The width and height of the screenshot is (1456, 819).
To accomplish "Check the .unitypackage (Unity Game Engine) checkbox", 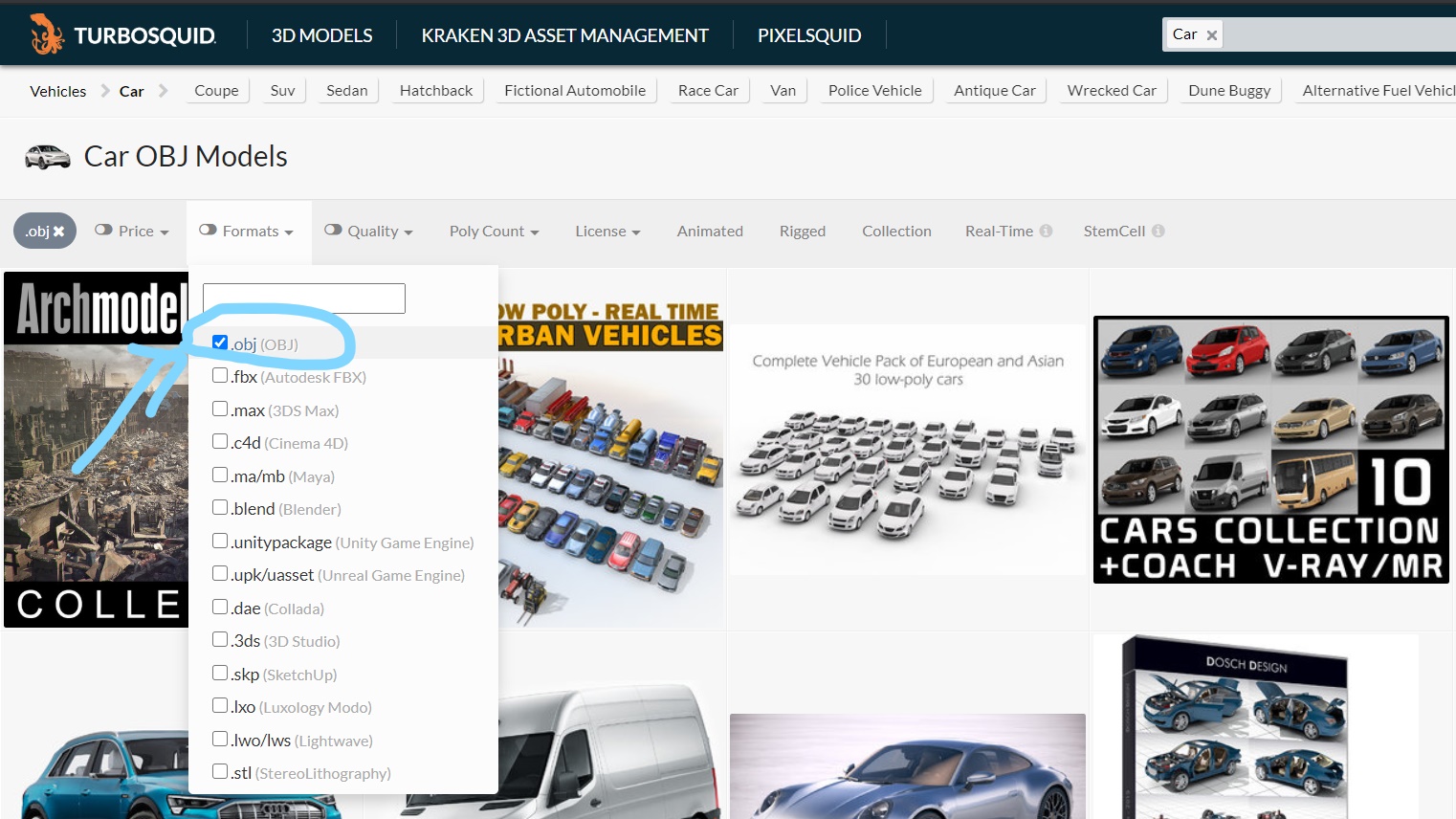I will pos(220,541).
